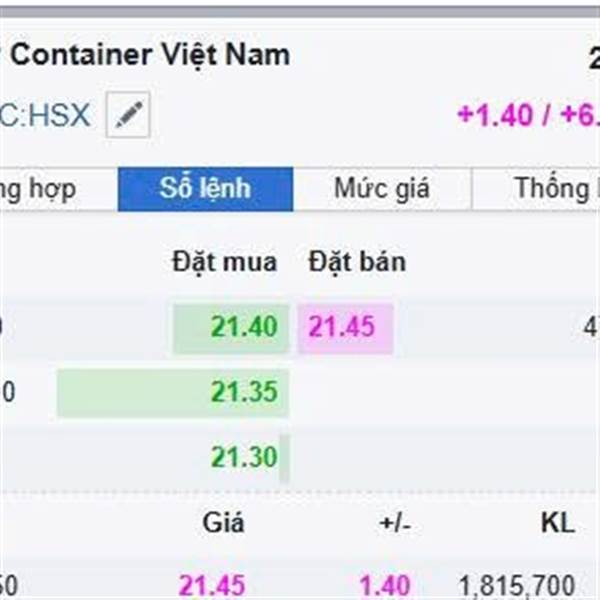Click the Giá column header
This screenshot has height=600, width=600.
[223, 523]
